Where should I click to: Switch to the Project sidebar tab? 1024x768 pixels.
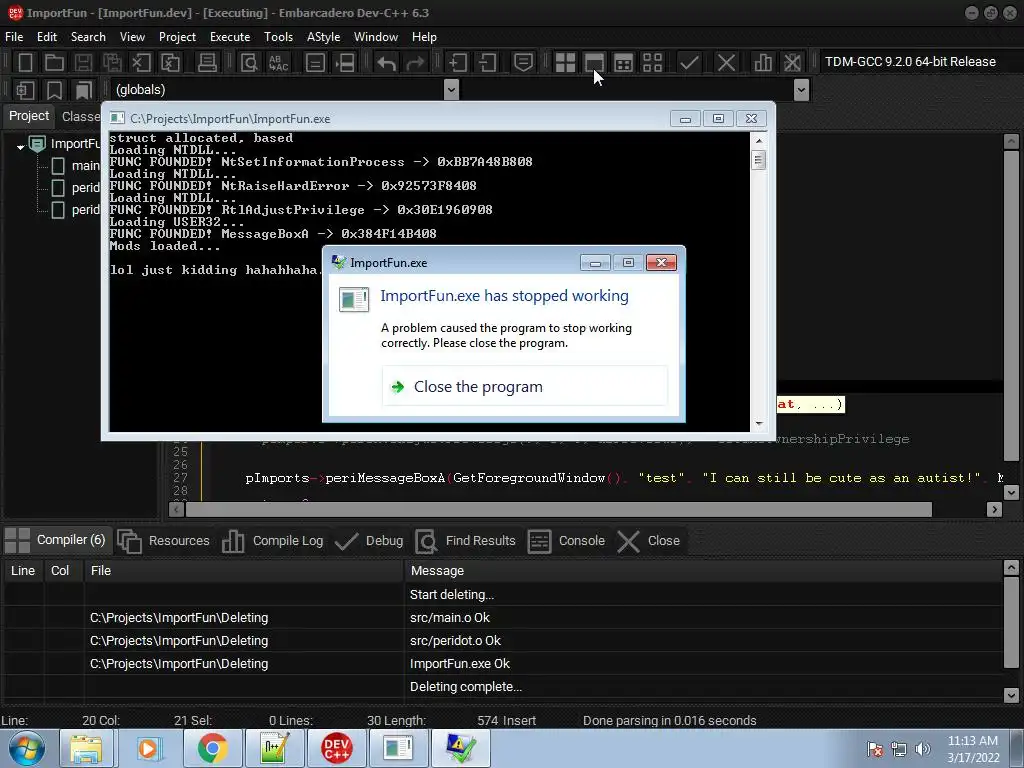point(29,116)
